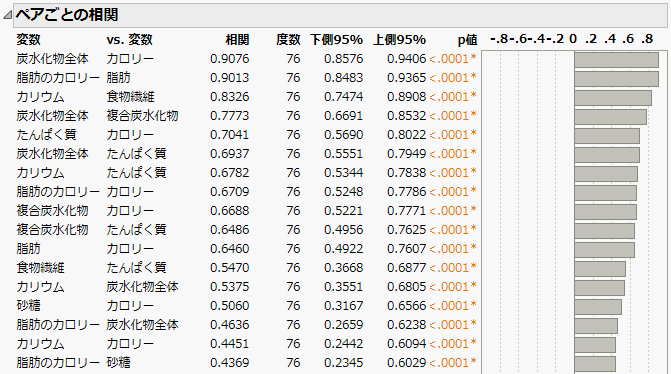
Task: Click lower 95% value 0.6691
Action: (343, 116)
